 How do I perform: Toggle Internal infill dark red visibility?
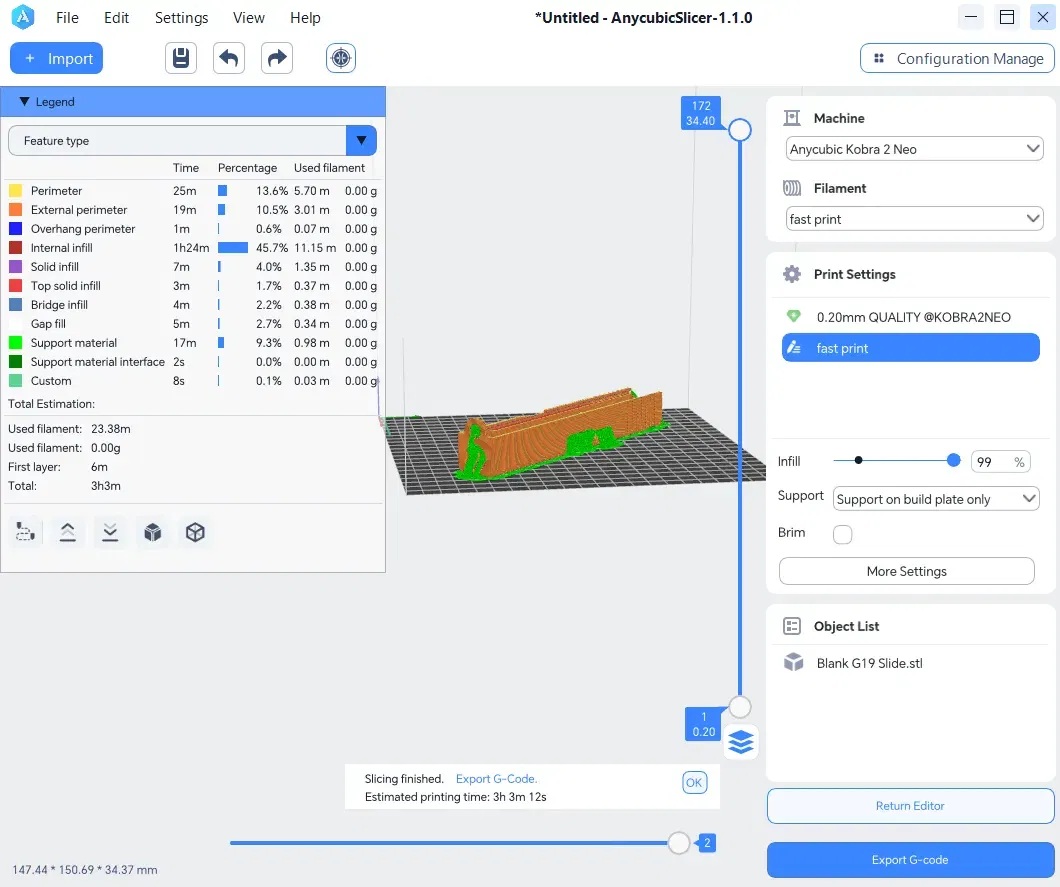tap(16, 247)
